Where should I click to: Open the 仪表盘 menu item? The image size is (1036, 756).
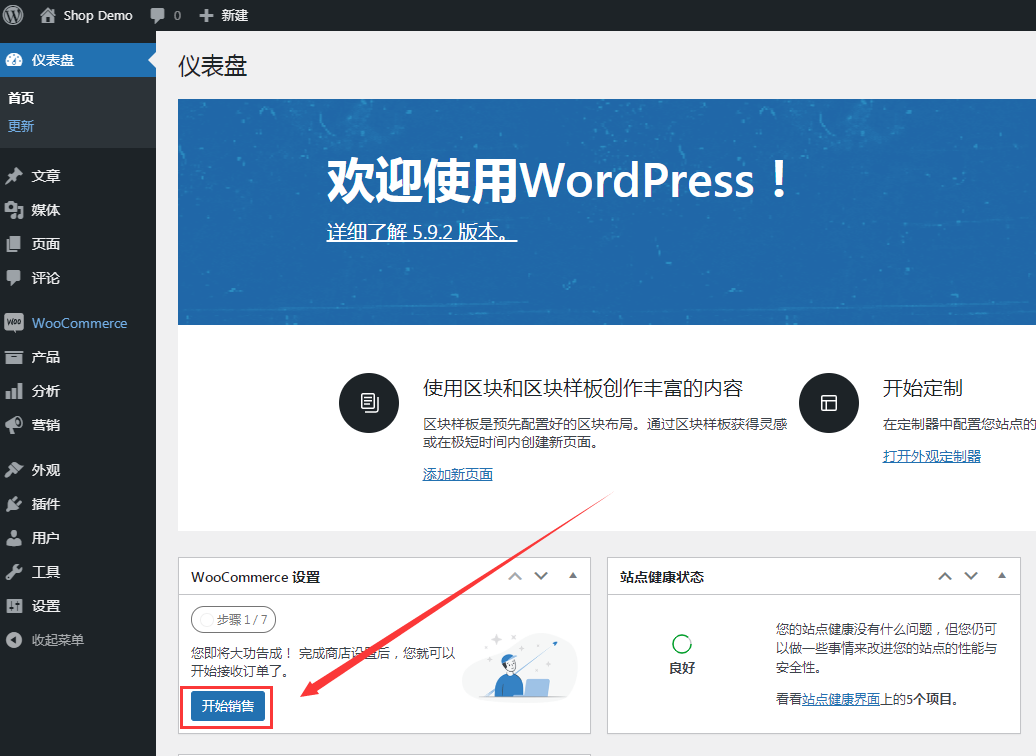pos(78,60)
